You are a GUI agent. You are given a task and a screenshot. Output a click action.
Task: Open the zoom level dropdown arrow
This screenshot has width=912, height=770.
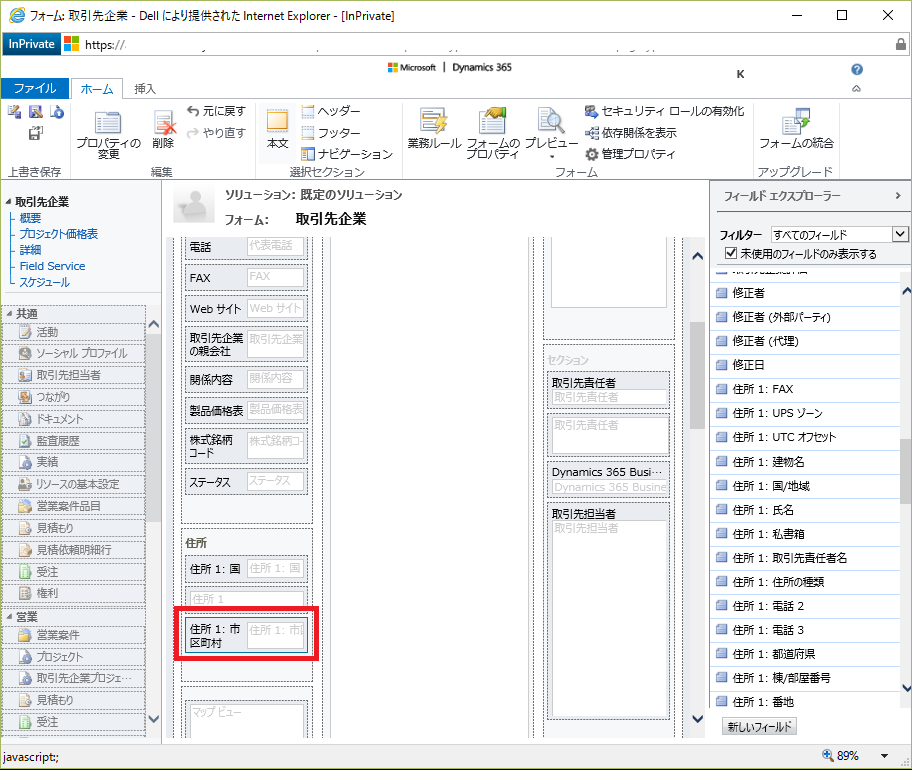tap(884, 755)
